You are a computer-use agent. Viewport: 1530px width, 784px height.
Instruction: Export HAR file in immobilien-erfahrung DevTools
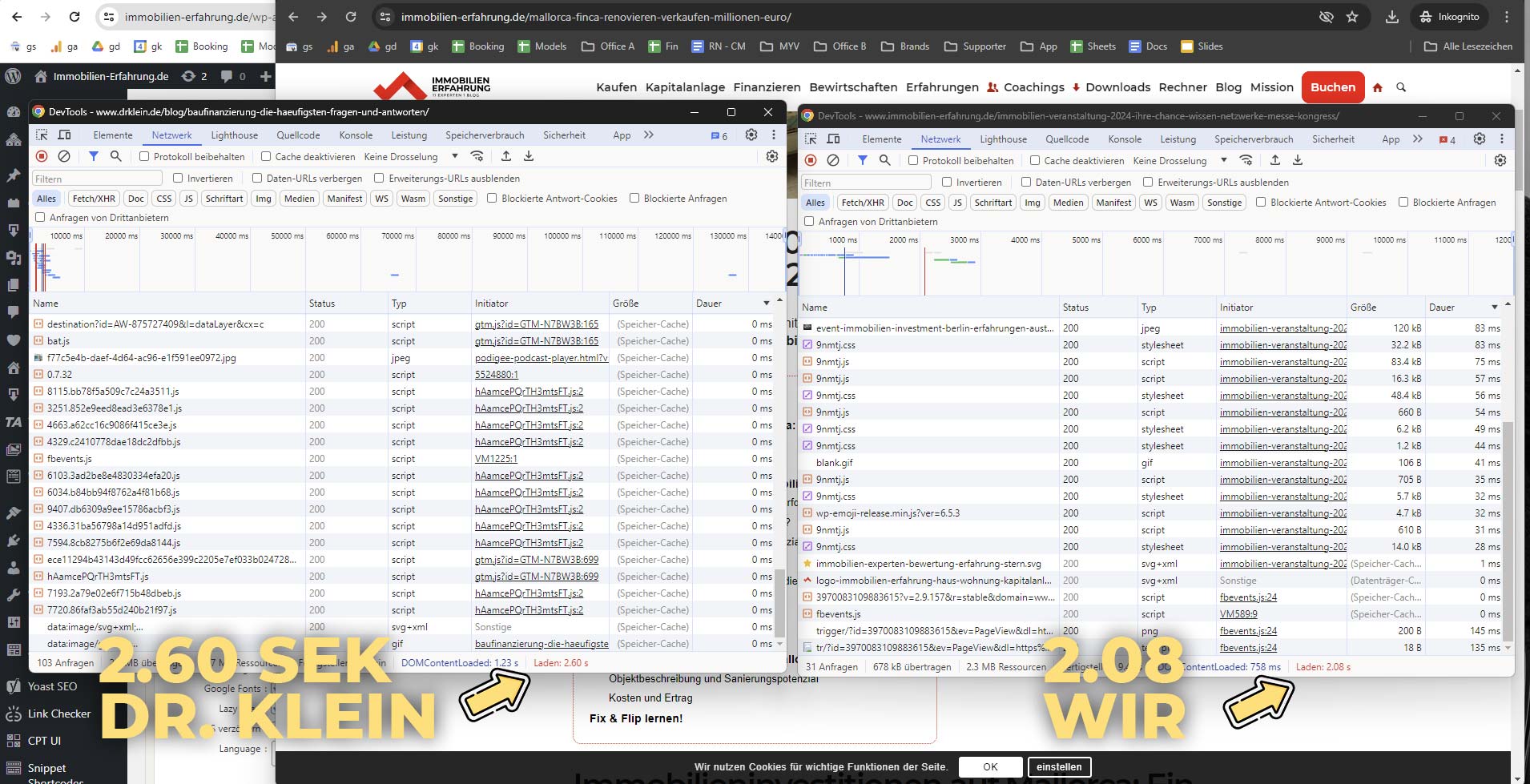(x=1298, y=160)
